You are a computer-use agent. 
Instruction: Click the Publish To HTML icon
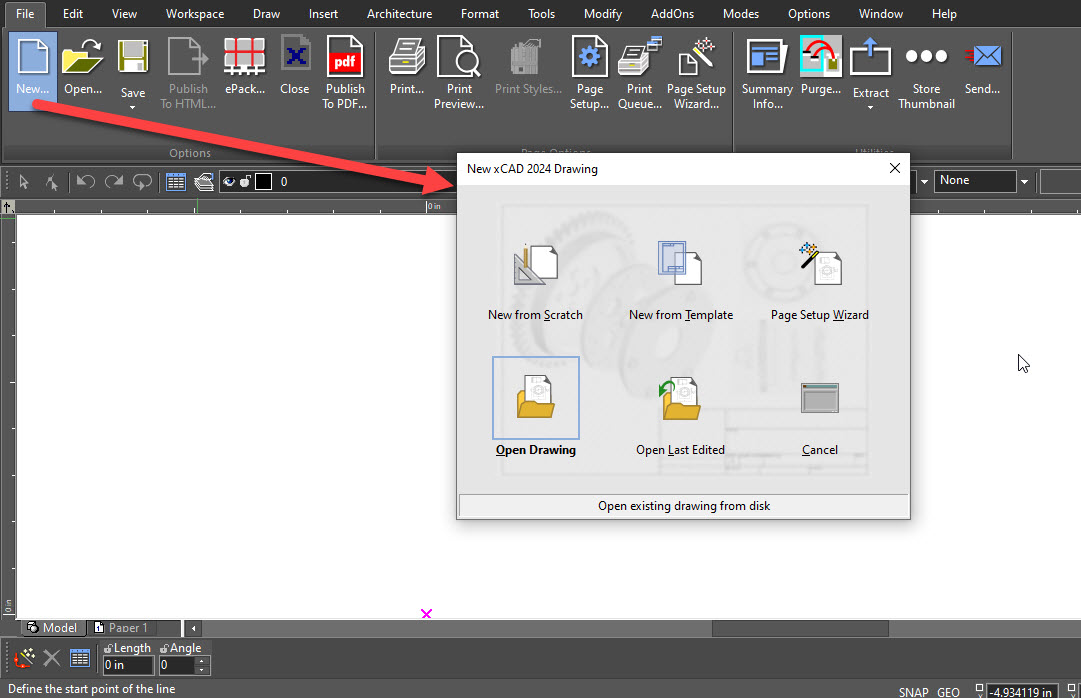click(x=188, y=72)
